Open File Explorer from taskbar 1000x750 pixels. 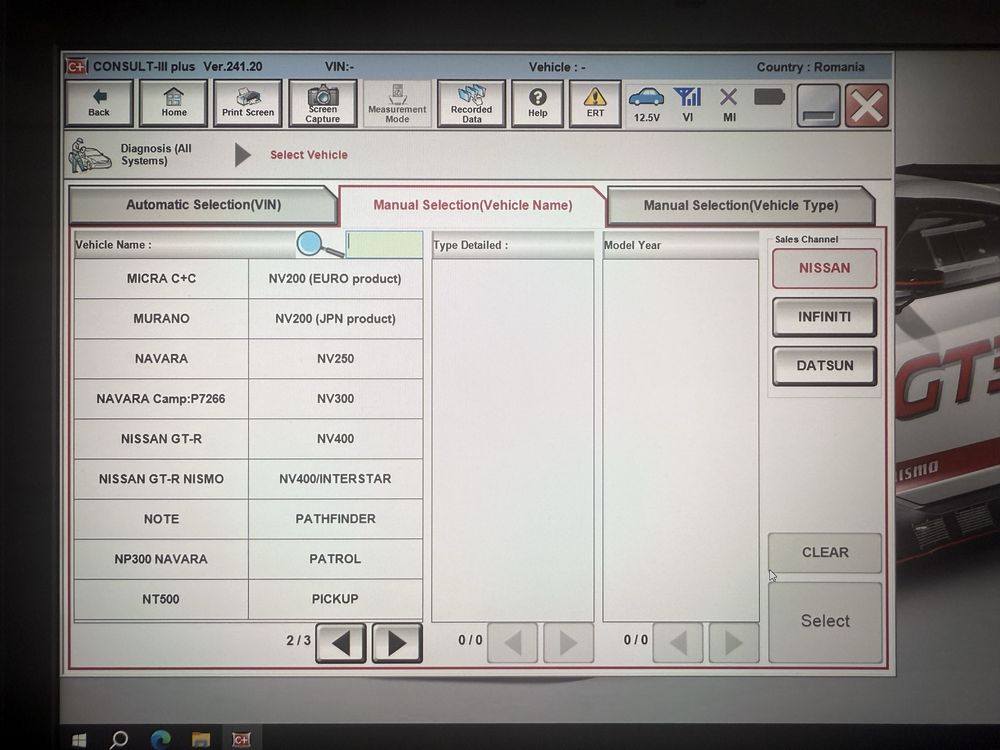[201, 740]
